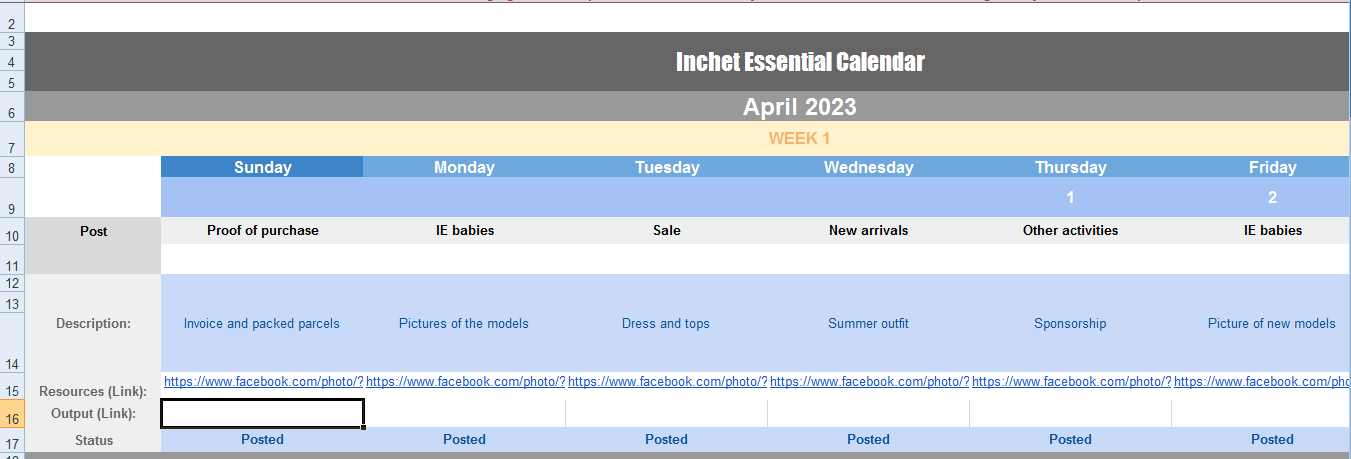Click the 'Proof of purchase' post cell

[x=262, y=231]
